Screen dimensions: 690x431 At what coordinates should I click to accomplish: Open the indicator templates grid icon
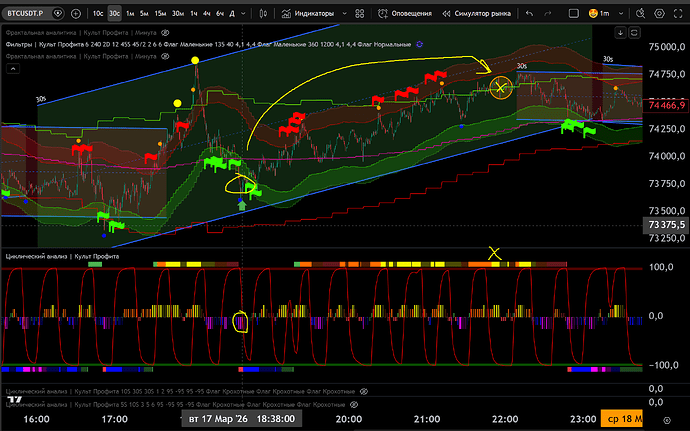click(357, 14)
